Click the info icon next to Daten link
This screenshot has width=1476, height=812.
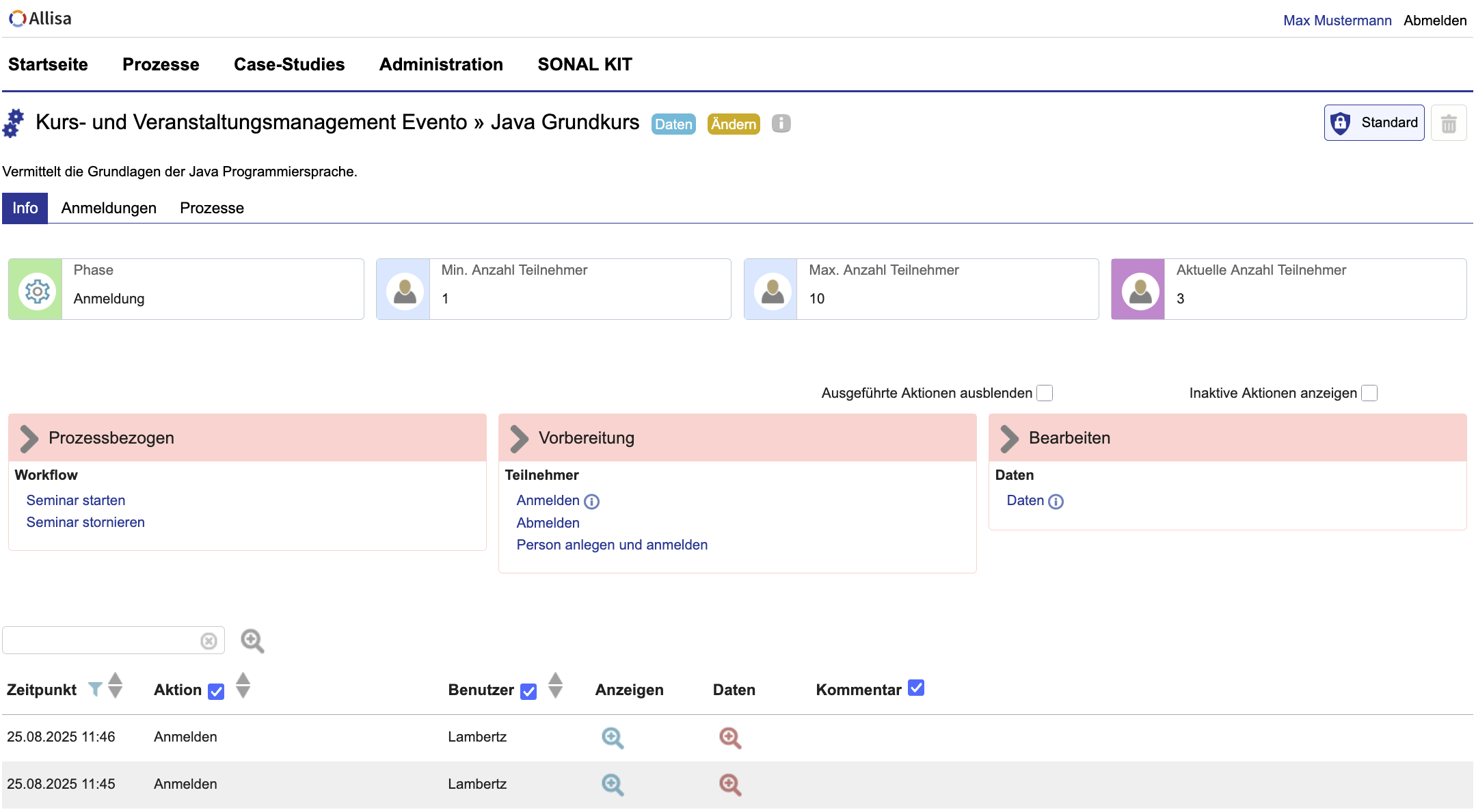pyautogui.click(x=1056, y=502)
